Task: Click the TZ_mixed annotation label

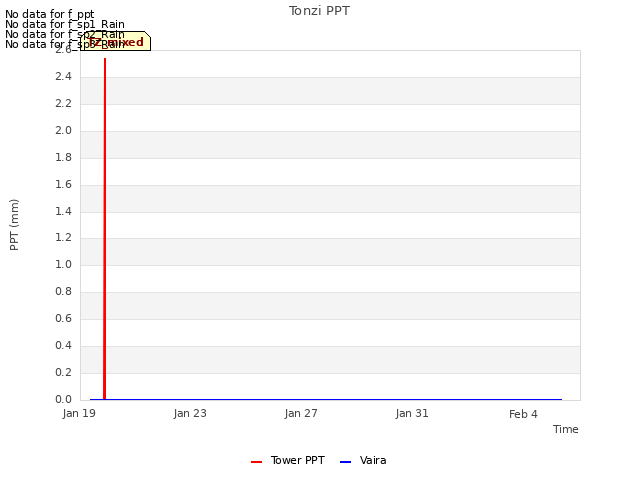Action: pyautogui.click(x=116, y=42)
